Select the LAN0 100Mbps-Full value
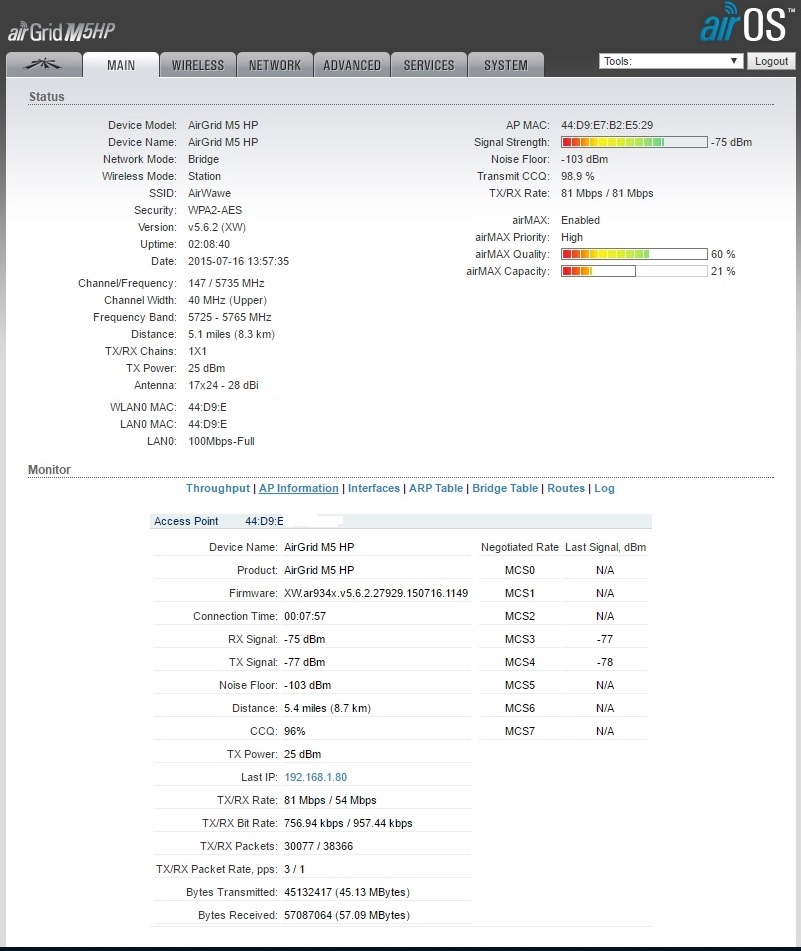The image size is (801, 951). click(221, 441)
